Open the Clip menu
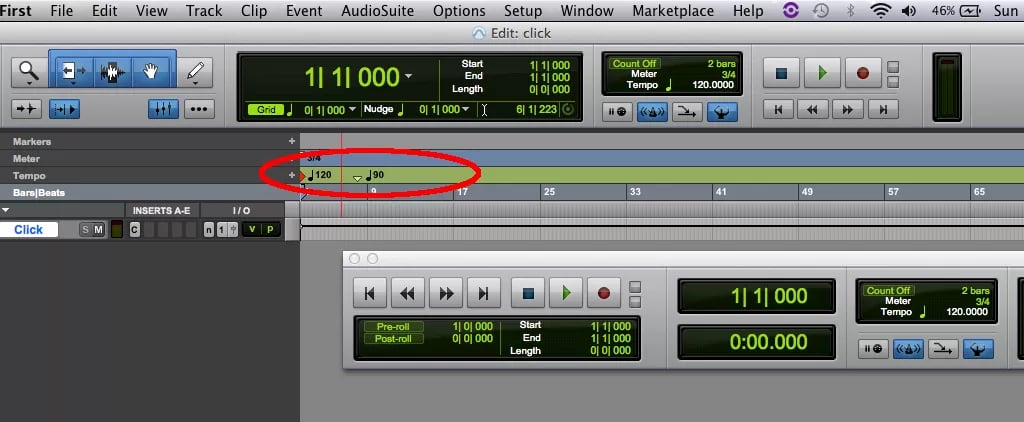 coord(254,10)
